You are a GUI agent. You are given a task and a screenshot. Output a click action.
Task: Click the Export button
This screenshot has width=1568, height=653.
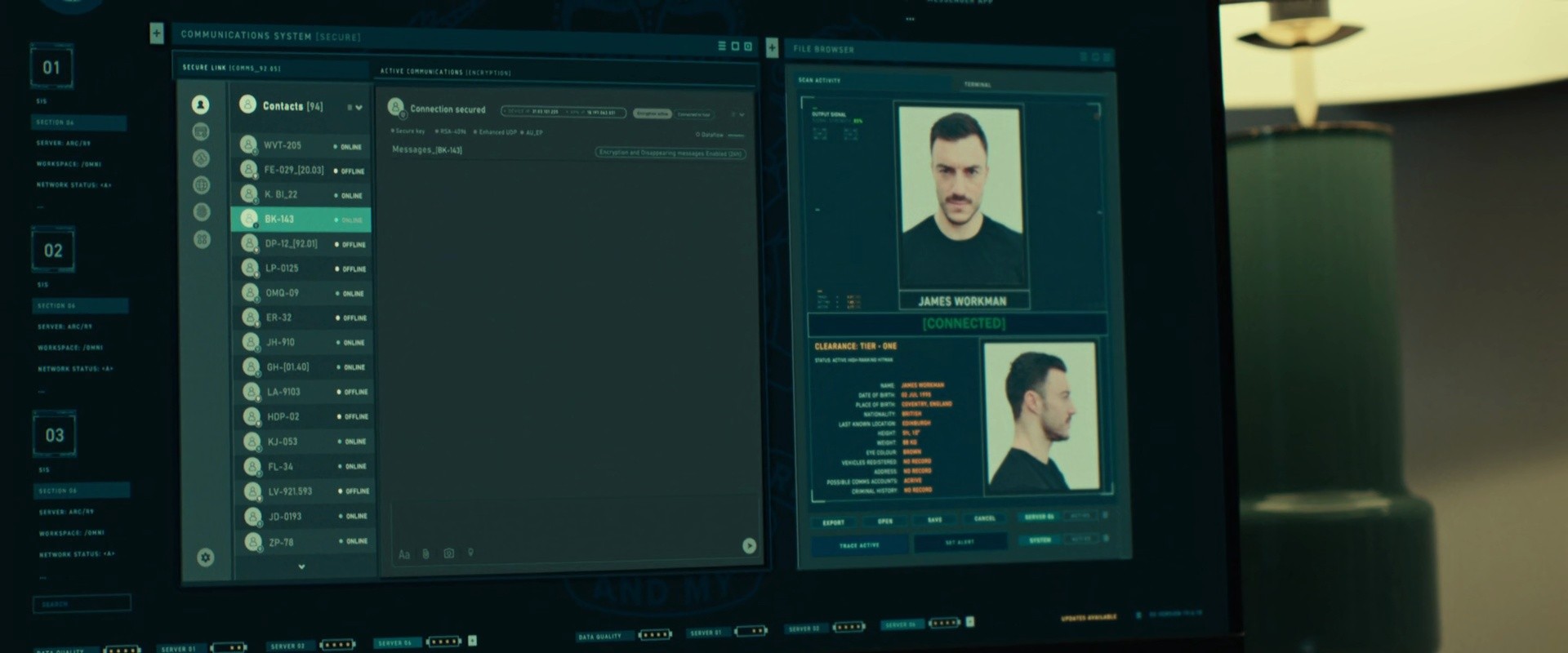(x=833, y=522)
